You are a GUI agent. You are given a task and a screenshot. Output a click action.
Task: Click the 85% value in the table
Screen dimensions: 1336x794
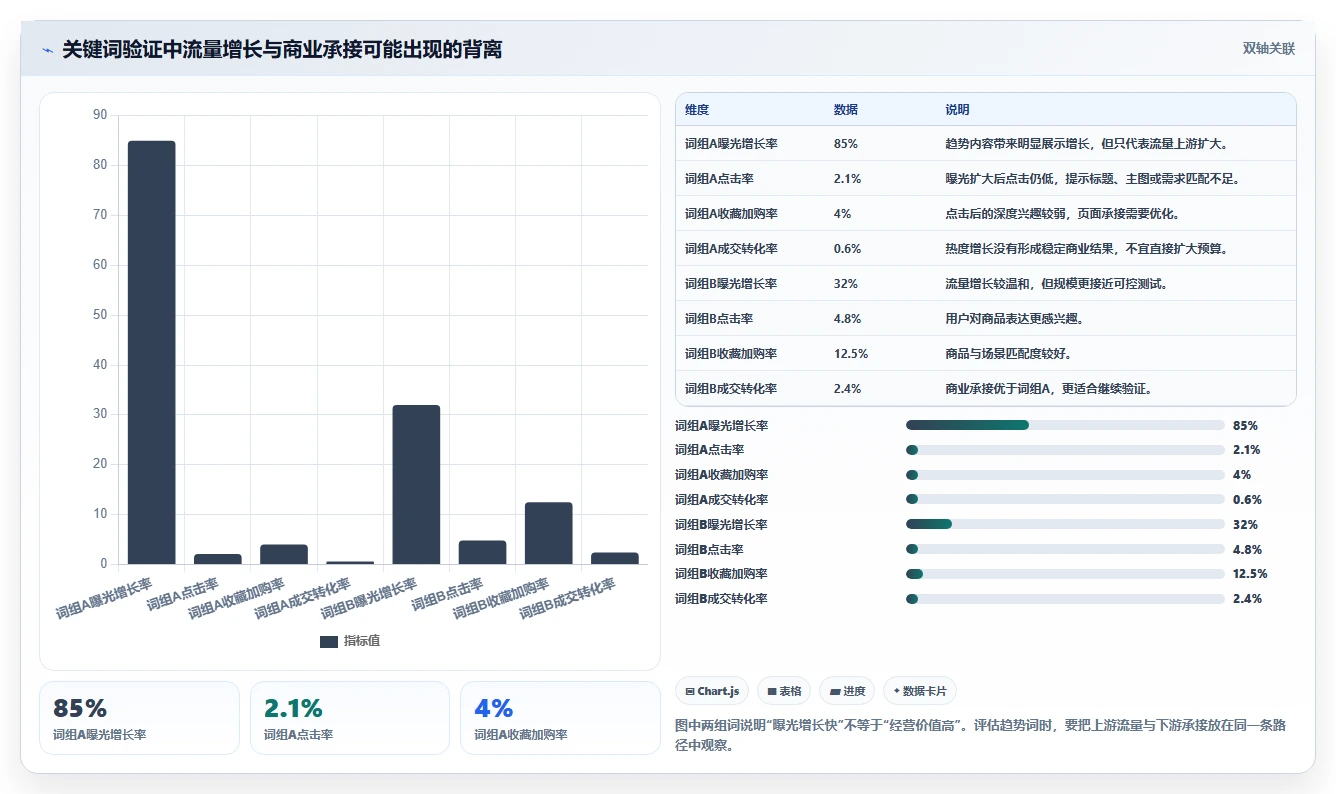pos(845,144)
